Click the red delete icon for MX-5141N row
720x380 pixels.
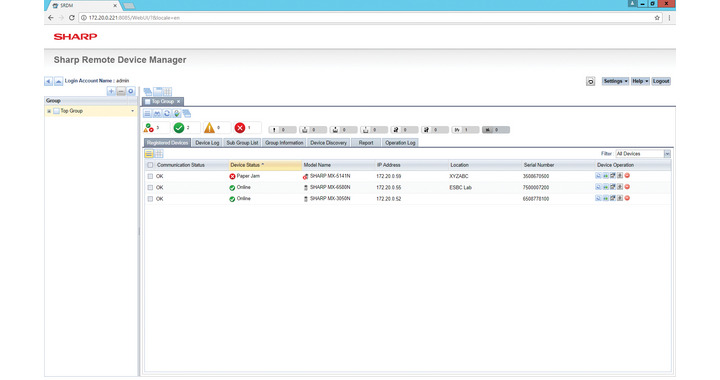(x=627, y=176)
